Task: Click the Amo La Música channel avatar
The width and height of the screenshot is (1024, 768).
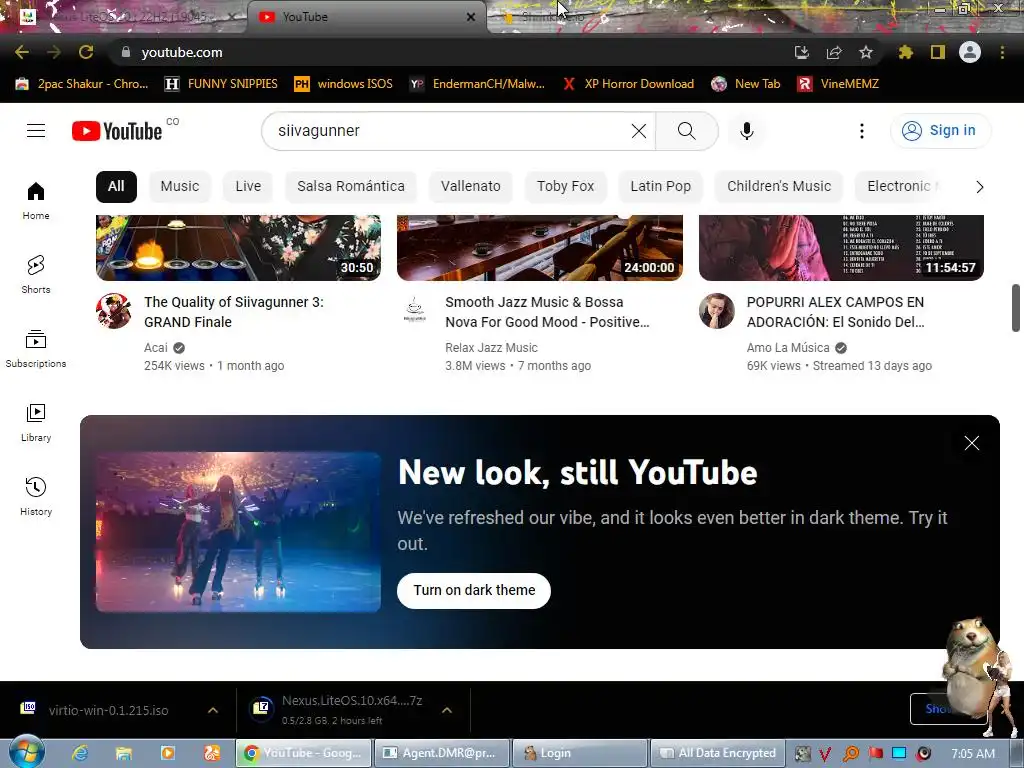Action: pos(716,311)
